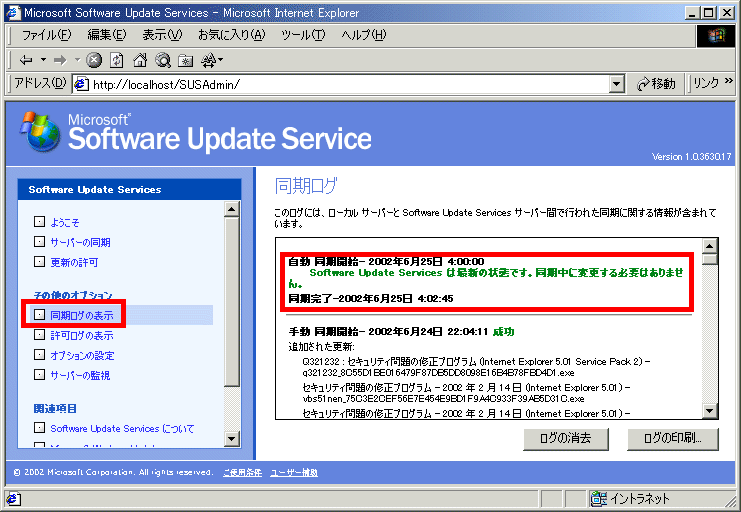Click the Windows logo throbber icon

pyautogui.click(x=715, y=35)
